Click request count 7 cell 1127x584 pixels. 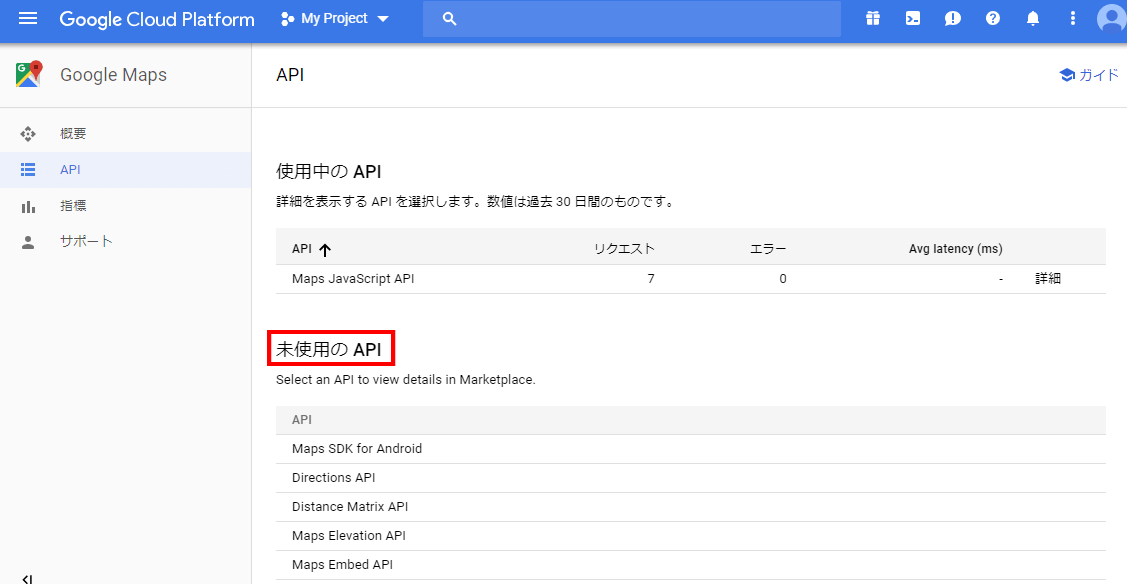click(x=650, y=279)
